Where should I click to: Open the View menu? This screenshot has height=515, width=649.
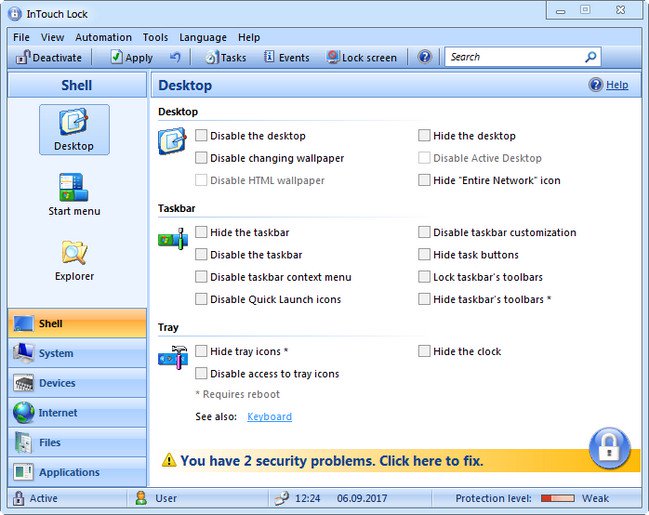coord(52,37)
